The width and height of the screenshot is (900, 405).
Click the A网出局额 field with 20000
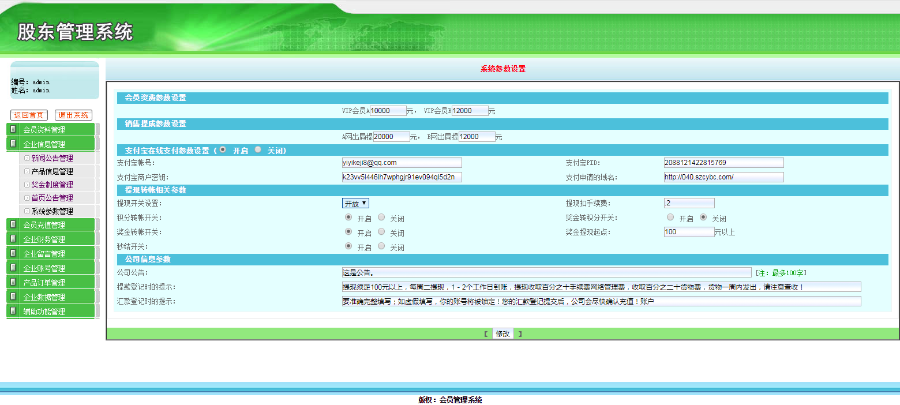[x=391, y=137]
